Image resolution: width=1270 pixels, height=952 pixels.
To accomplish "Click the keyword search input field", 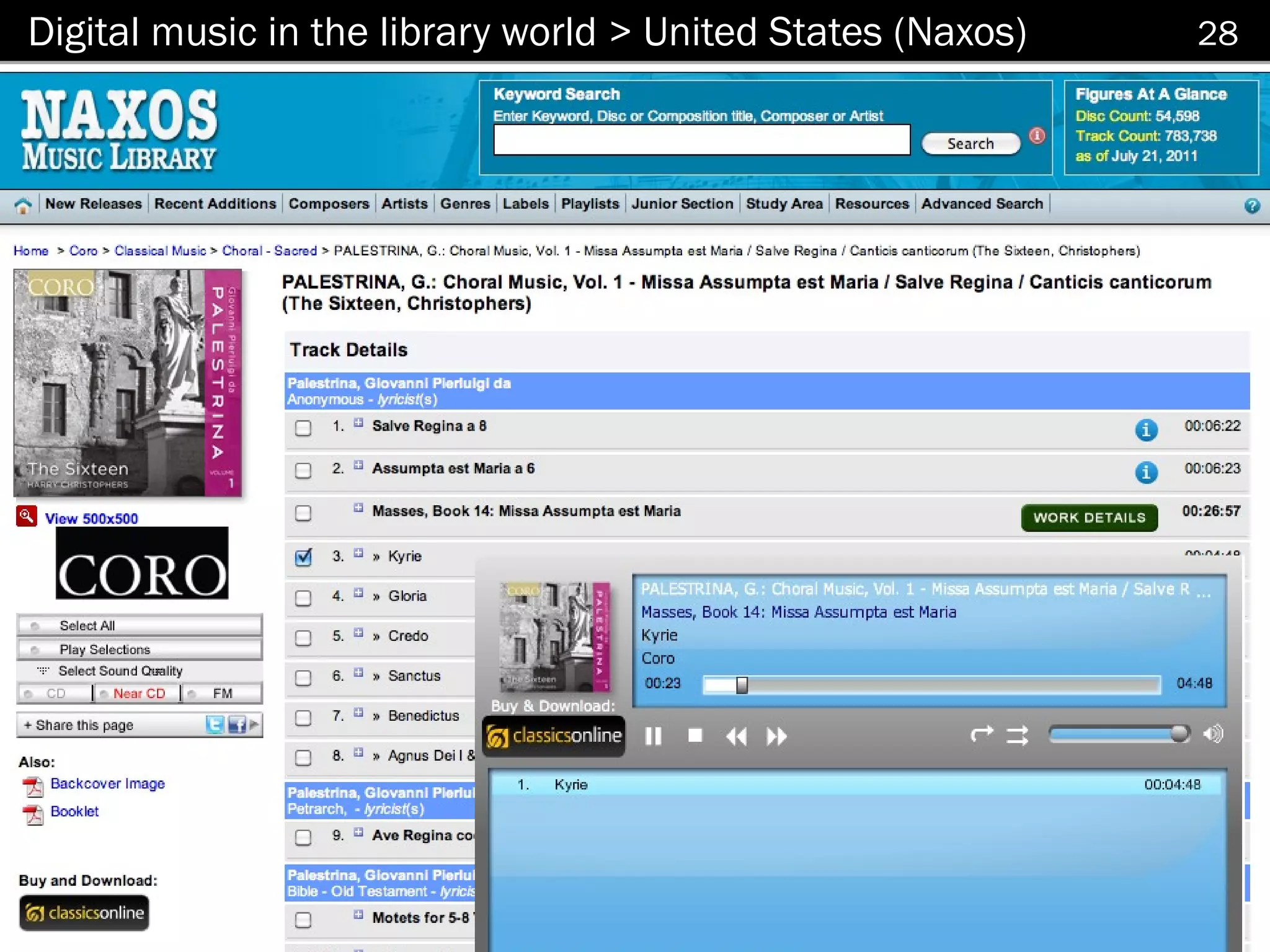I will (x=702, y=140).
